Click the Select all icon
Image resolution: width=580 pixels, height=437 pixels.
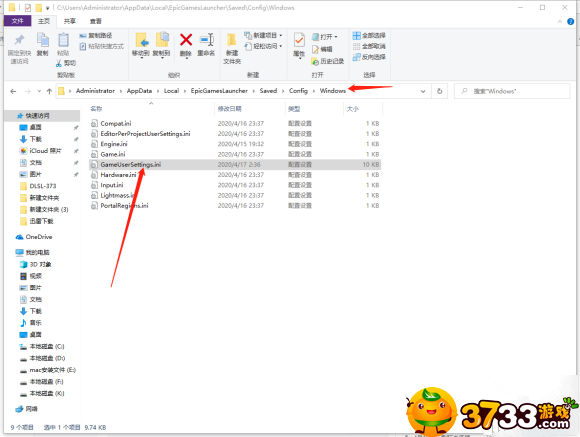356,36
